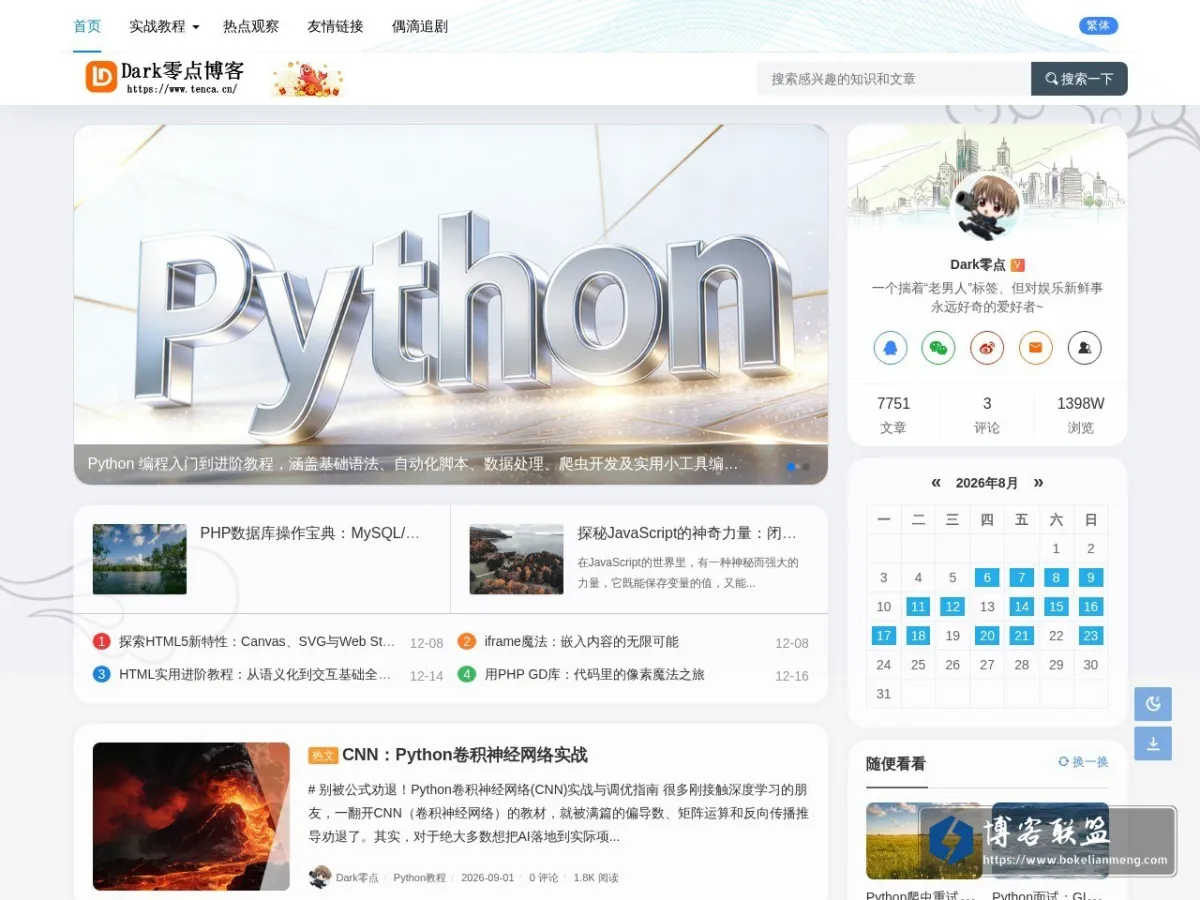This screenshot has height=900, width=1200.
Task: Click the user profile contact icon
Action: pyautogui.click(x=1085, y=348)
